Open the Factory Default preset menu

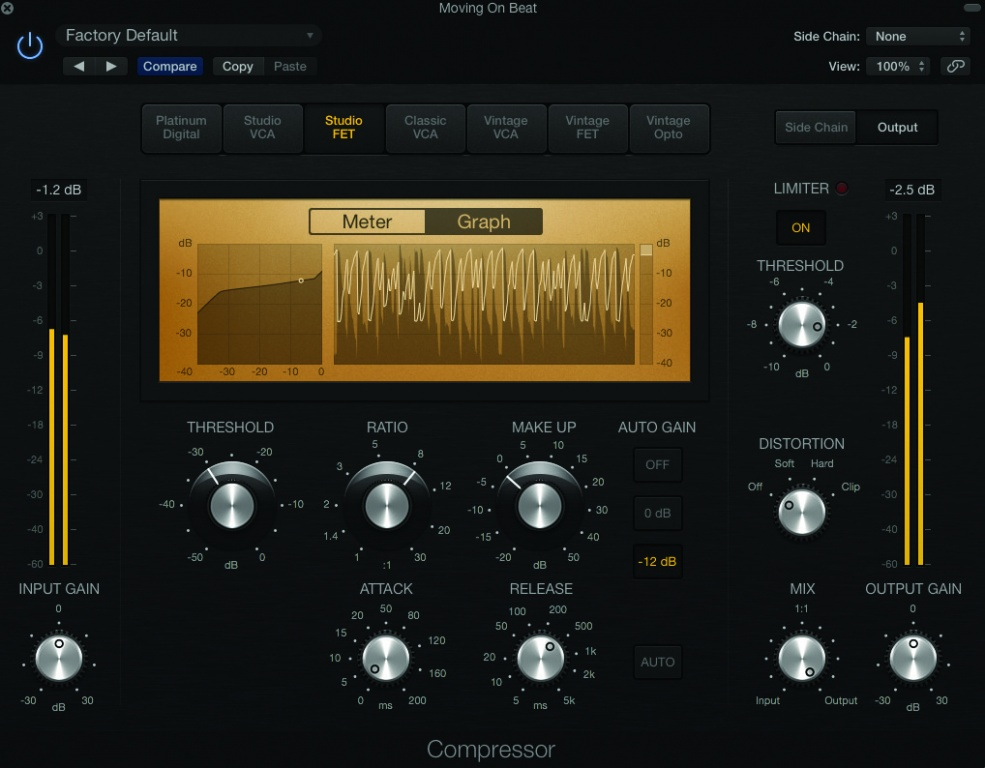pyautogui.click(x=188, y=35)
